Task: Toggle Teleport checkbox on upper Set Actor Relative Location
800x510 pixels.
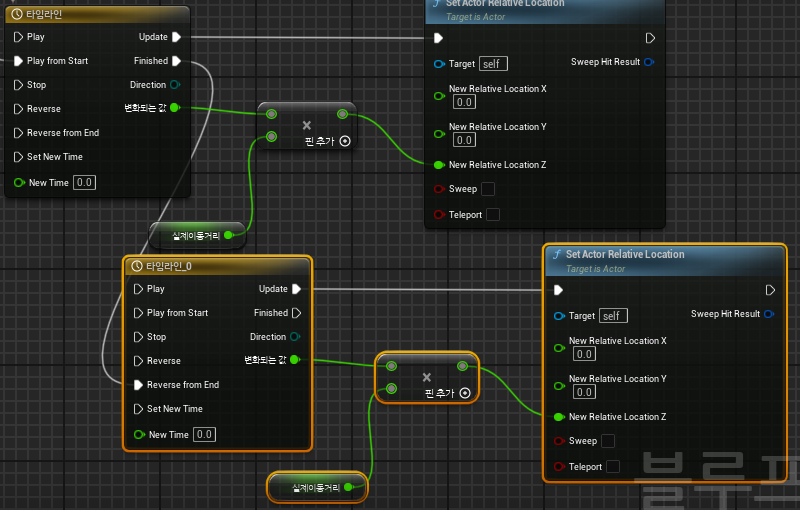Action: (493, 215)
